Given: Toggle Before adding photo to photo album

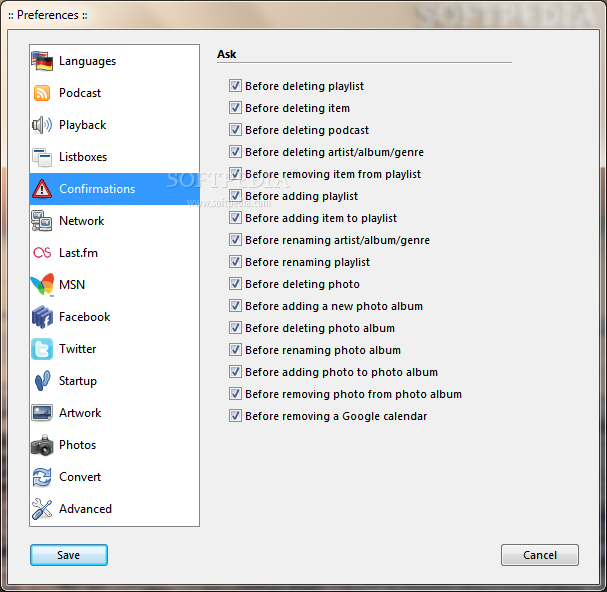Looking at the screenshot, I should pyautogui.click(x=235, y=372).
